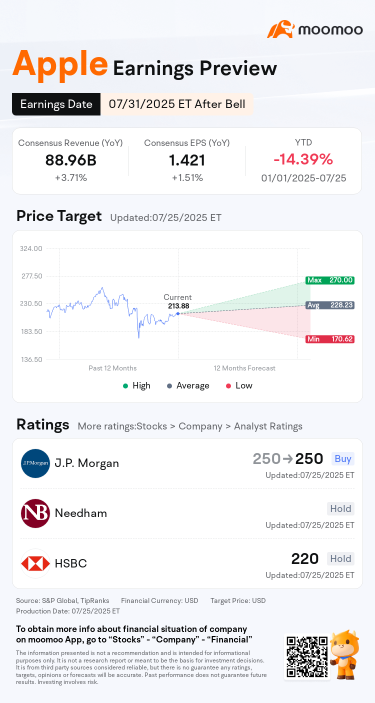Click the Consensus Revenue 88.96B figure
This screenshot has height=703, width=375.
click(70, 161)
